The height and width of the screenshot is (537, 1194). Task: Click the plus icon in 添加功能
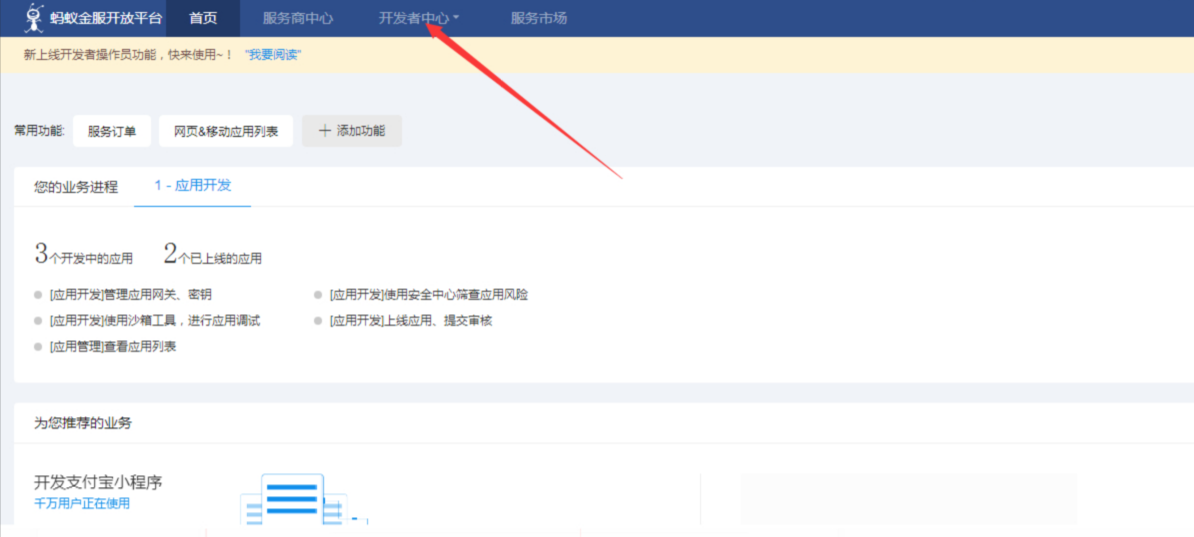coord(324,131)
